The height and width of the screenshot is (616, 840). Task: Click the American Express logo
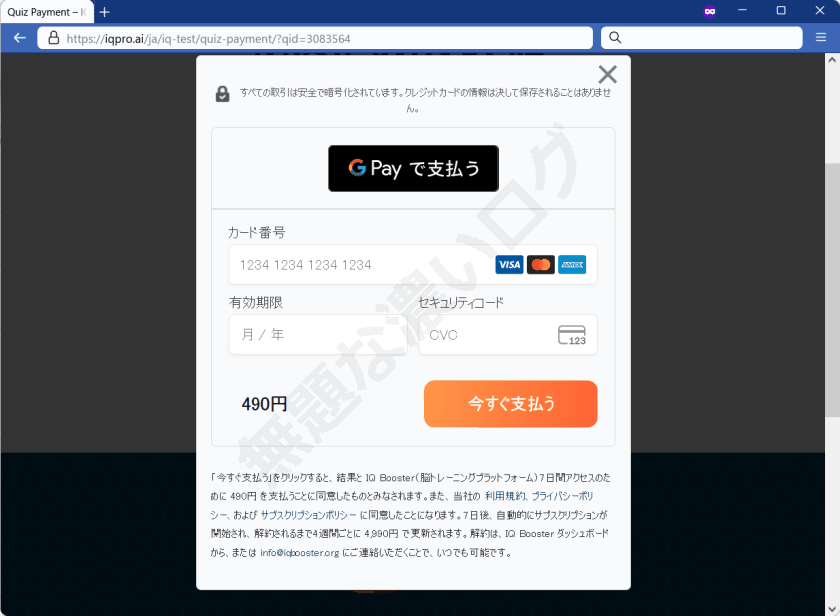point(572,265)
